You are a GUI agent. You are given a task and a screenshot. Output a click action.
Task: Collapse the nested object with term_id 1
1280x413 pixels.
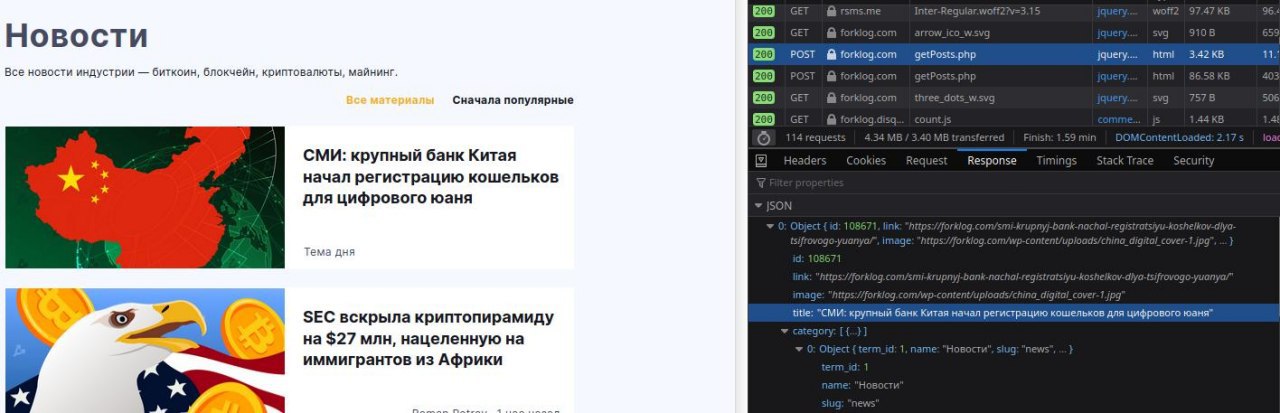798,349
